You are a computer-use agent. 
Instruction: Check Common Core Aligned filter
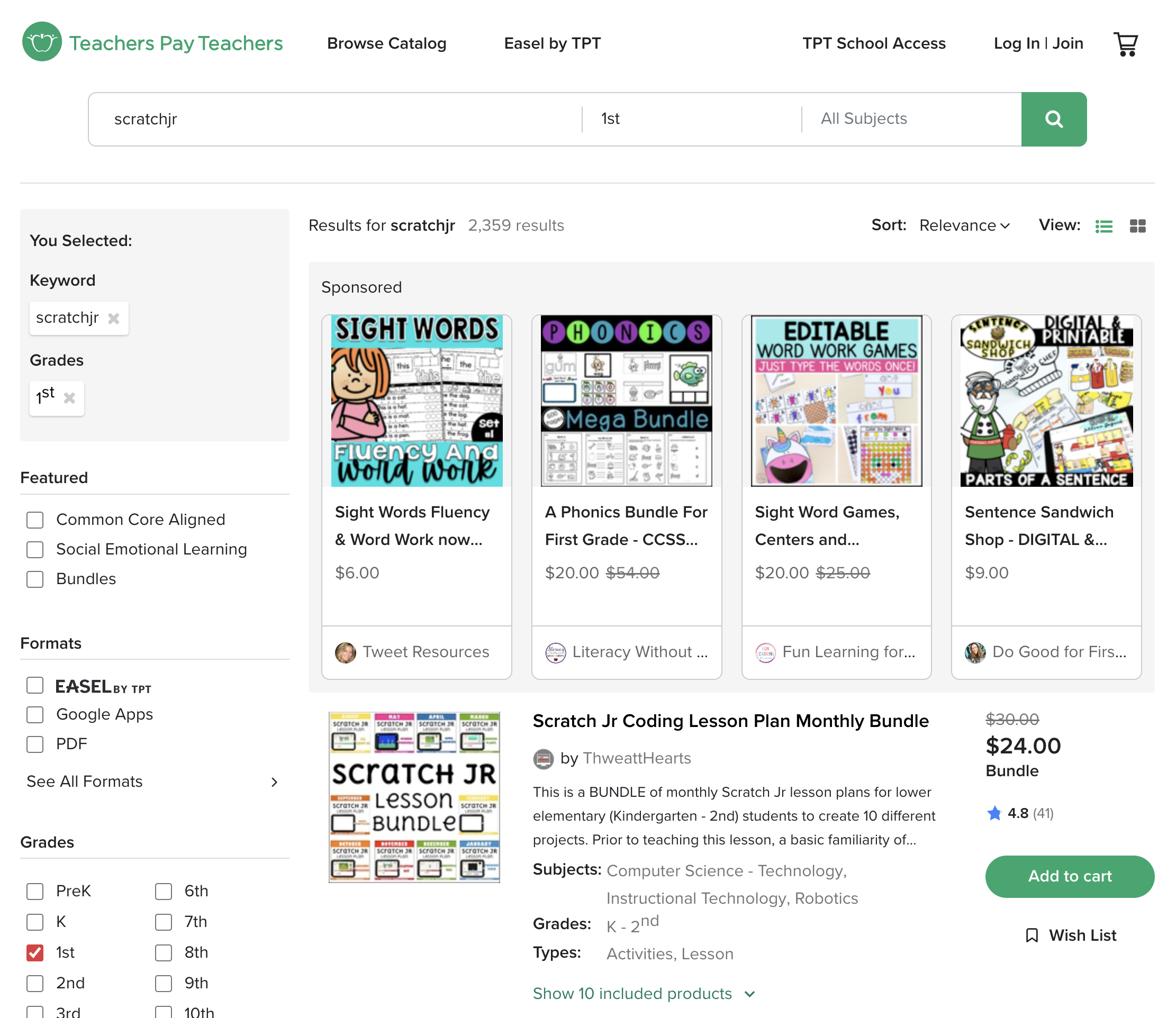[x=35, y=520]
